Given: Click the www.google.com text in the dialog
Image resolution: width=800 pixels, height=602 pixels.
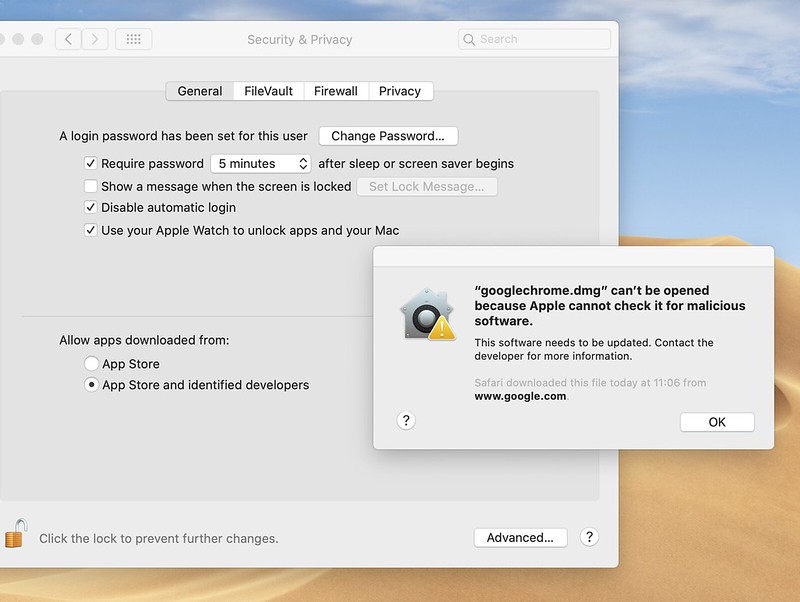Looking at the screenshot, I should pyautogui.click(x=520, y=396).
